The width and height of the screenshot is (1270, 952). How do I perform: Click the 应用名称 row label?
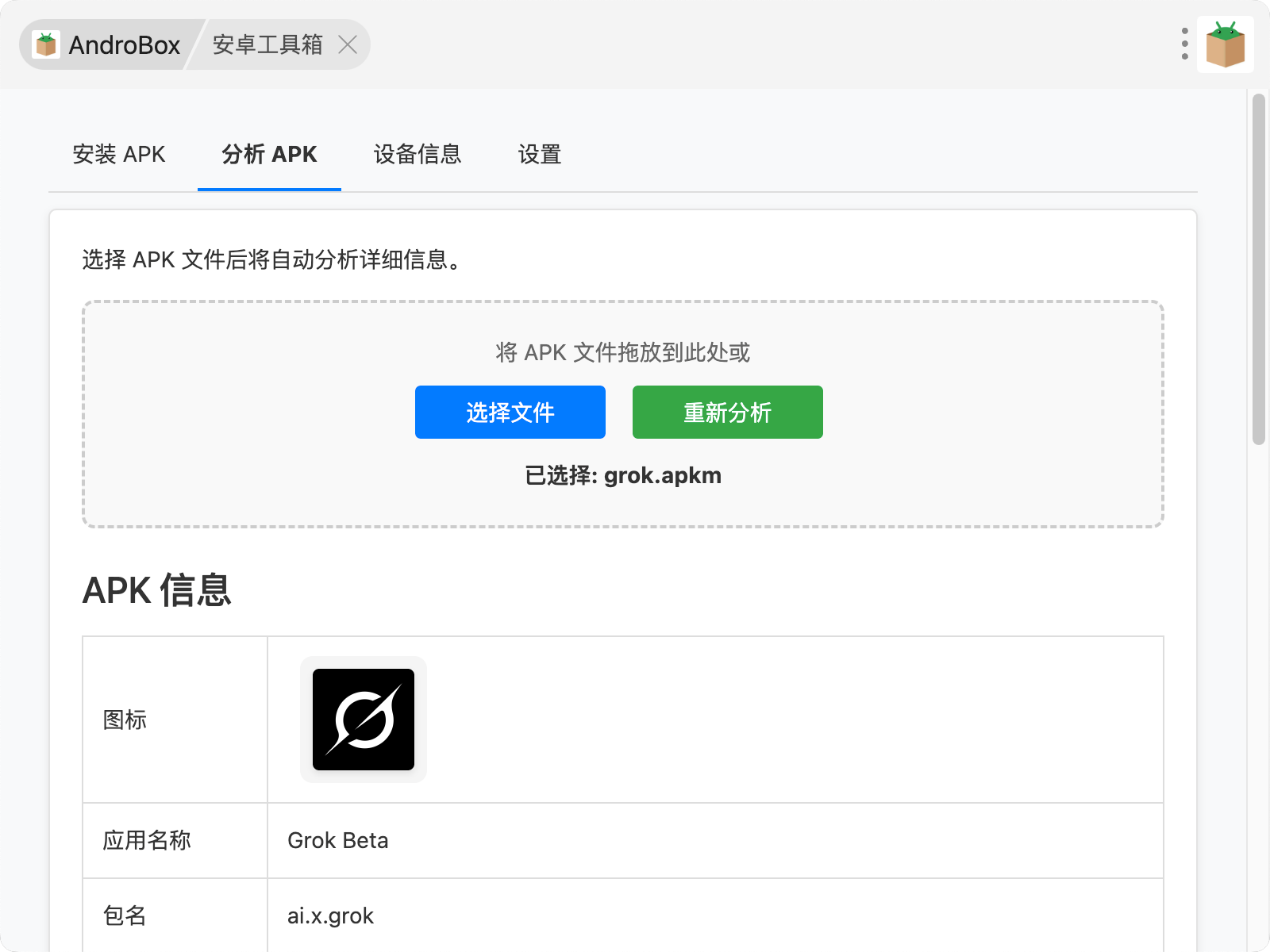pos(147,840)
